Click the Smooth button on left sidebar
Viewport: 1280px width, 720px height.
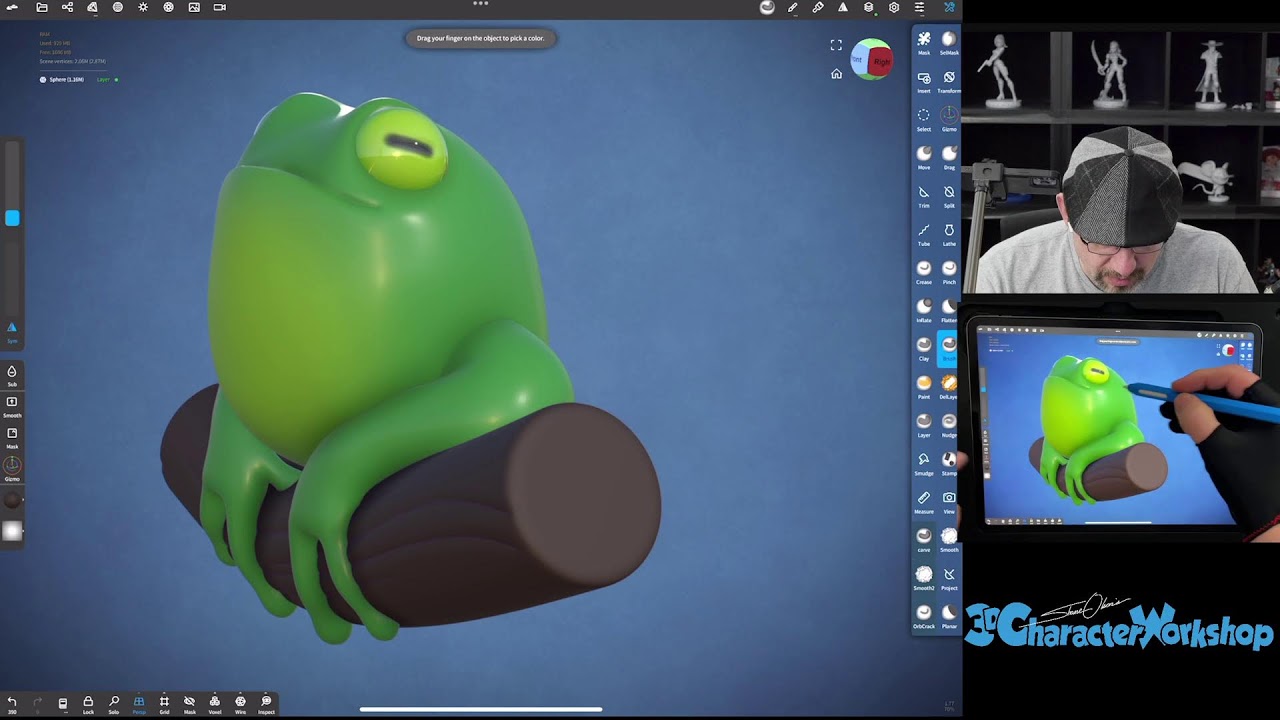pos(12,405)
